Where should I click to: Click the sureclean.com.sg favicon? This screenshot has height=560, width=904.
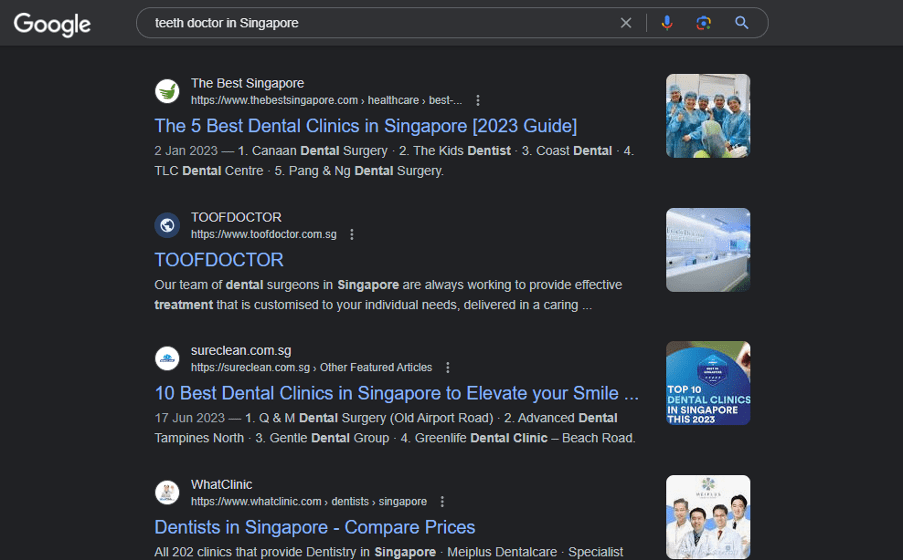(x=167, y=358)
